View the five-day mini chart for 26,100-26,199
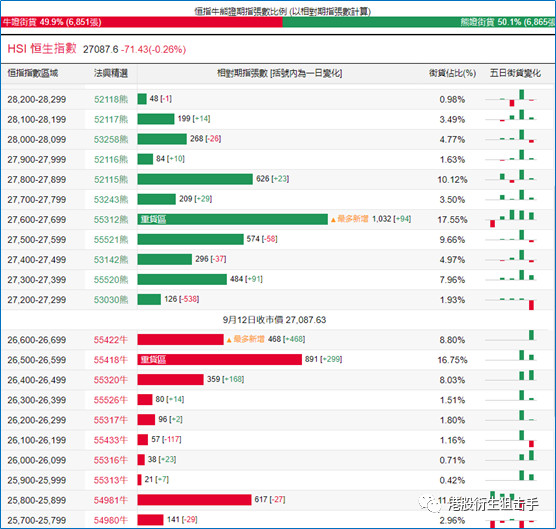The width and height of the screenshot is (556, 529). (512, 439)
